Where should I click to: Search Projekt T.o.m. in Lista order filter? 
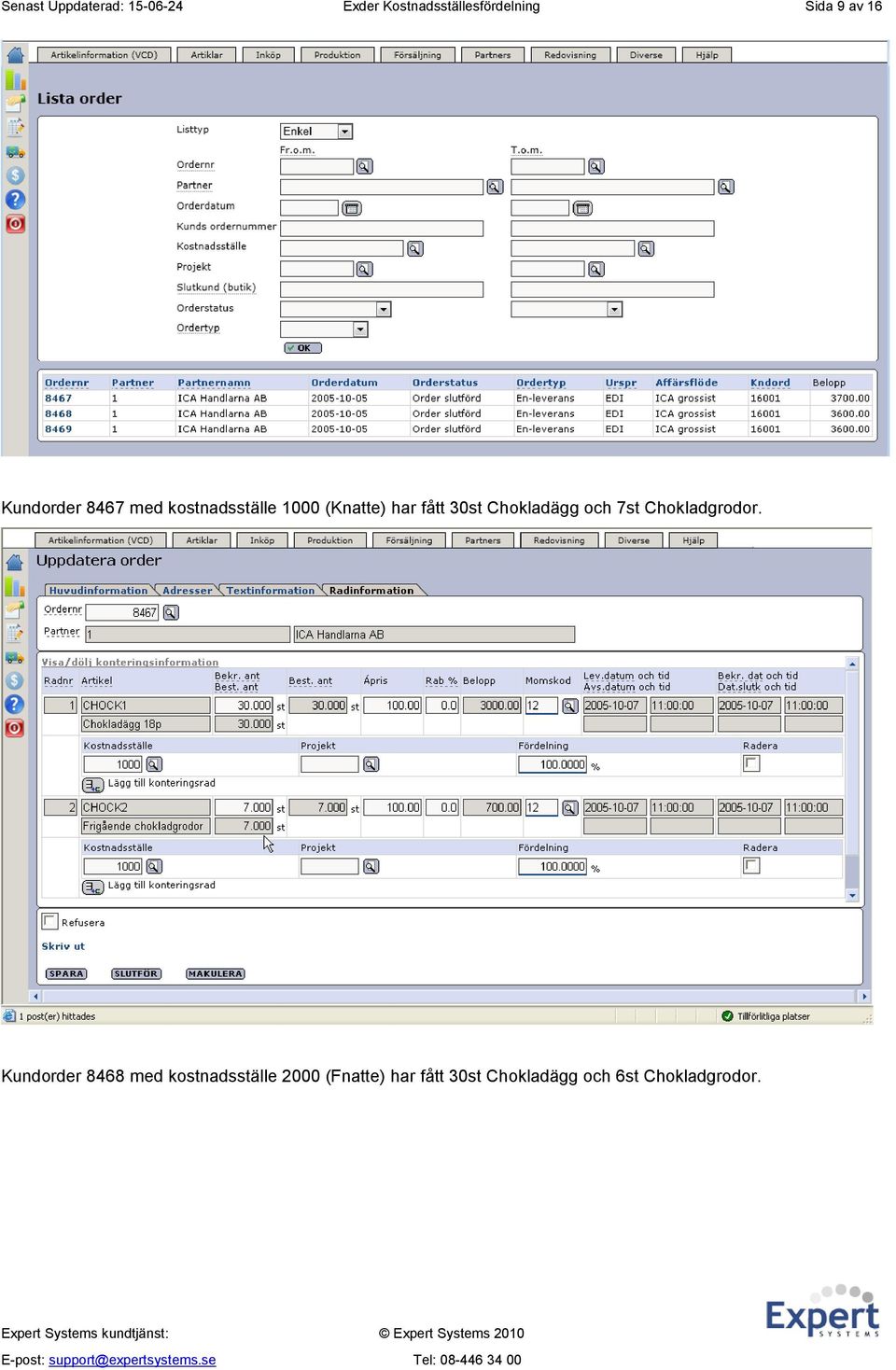(595, 269)
